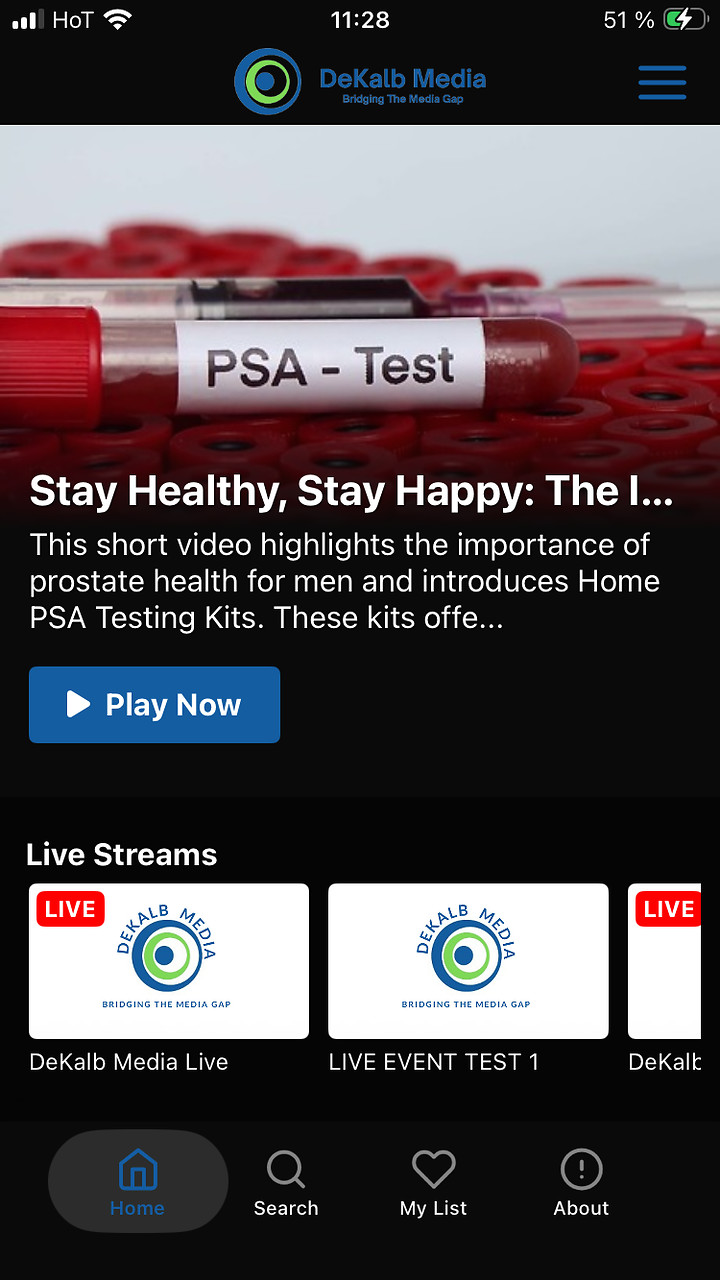
Task: Tap the Live Streams section heading
Action: pos(122,854)
